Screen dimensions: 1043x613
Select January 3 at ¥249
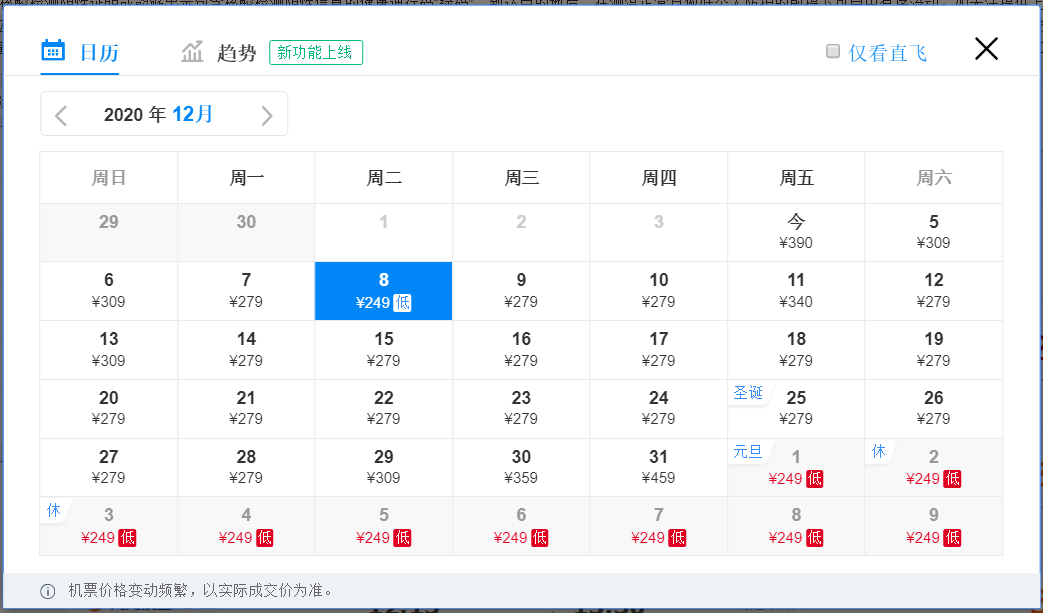[x=108, y=526]
